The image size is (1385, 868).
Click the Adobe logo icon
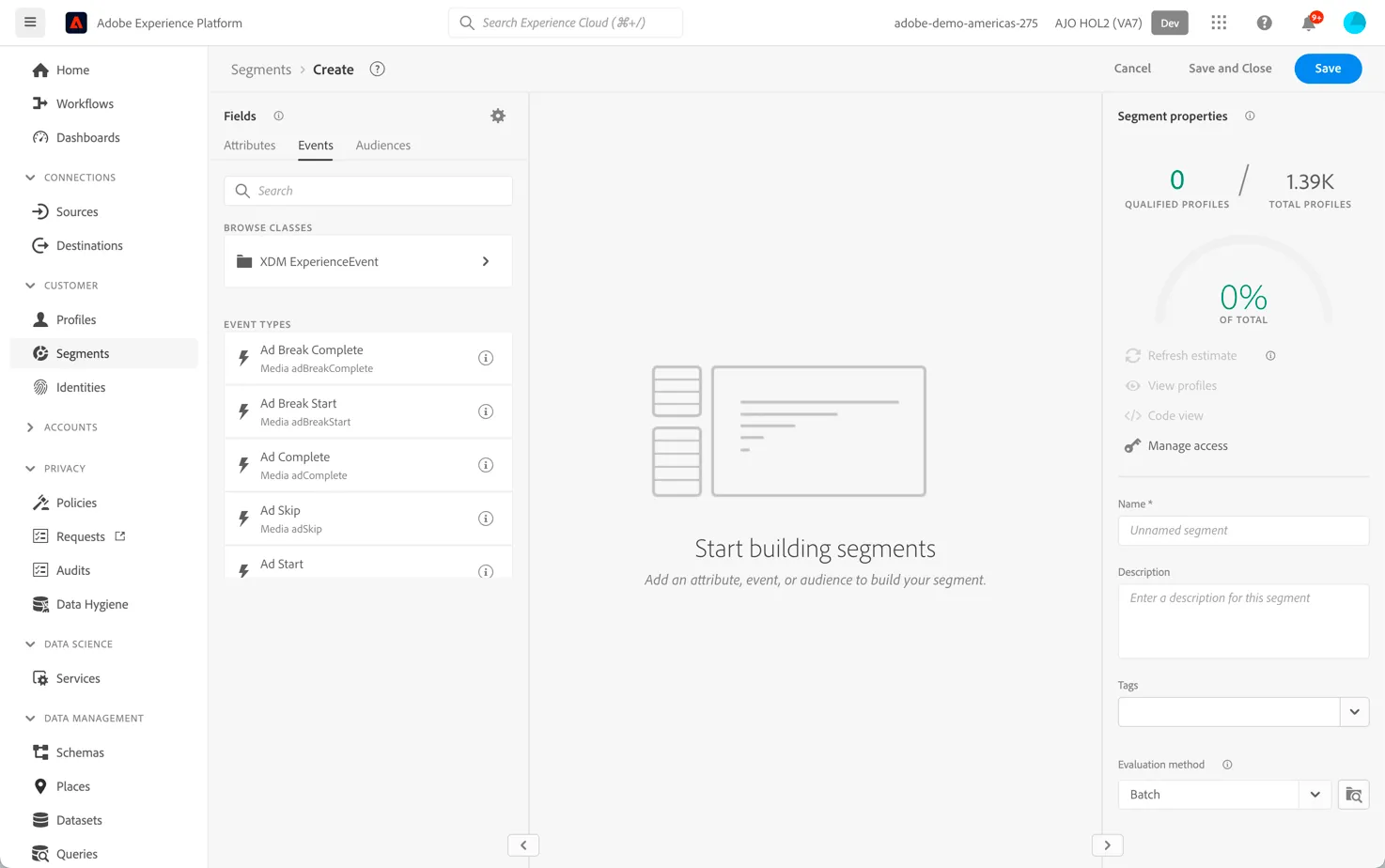pos(76,23)
